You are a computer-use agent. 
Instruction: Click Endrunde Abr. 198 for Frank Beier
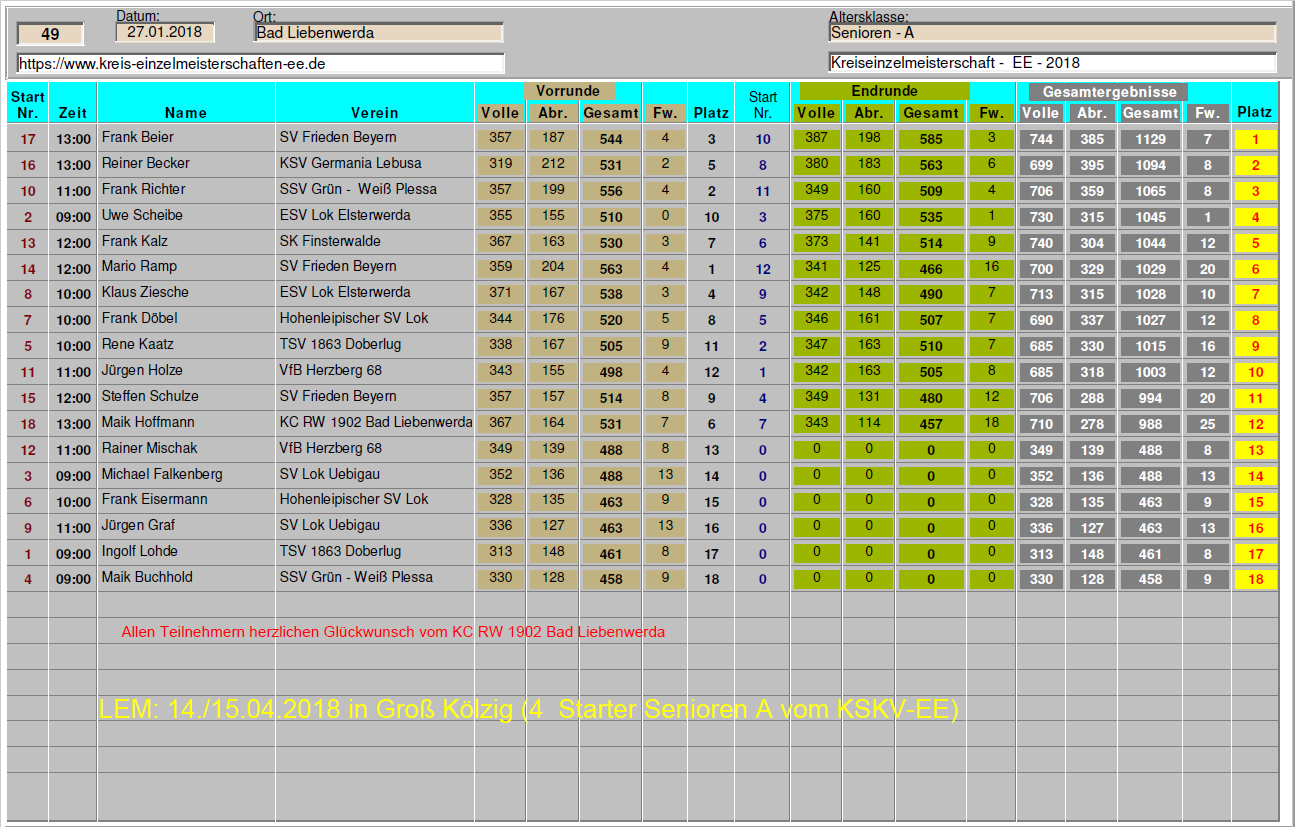coord(869,138)
